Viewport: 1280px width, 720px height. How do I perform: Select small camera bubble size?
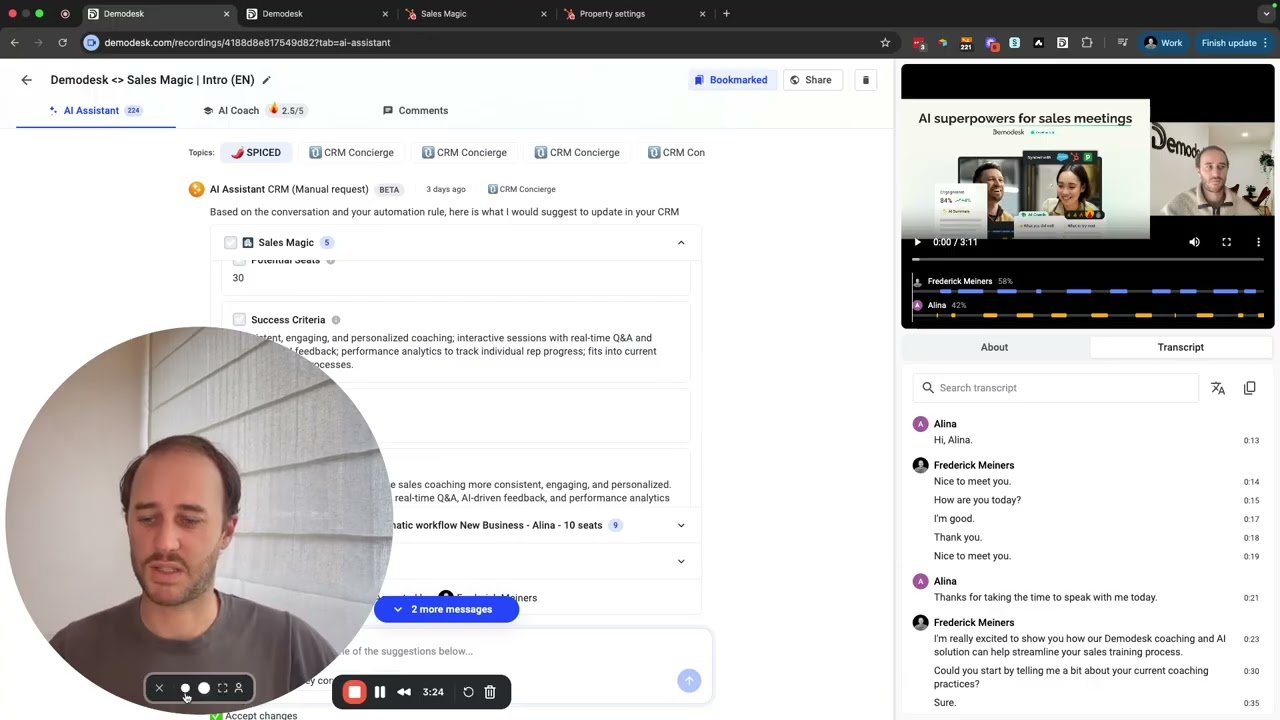pyautogui.click(x=185, y=688)
